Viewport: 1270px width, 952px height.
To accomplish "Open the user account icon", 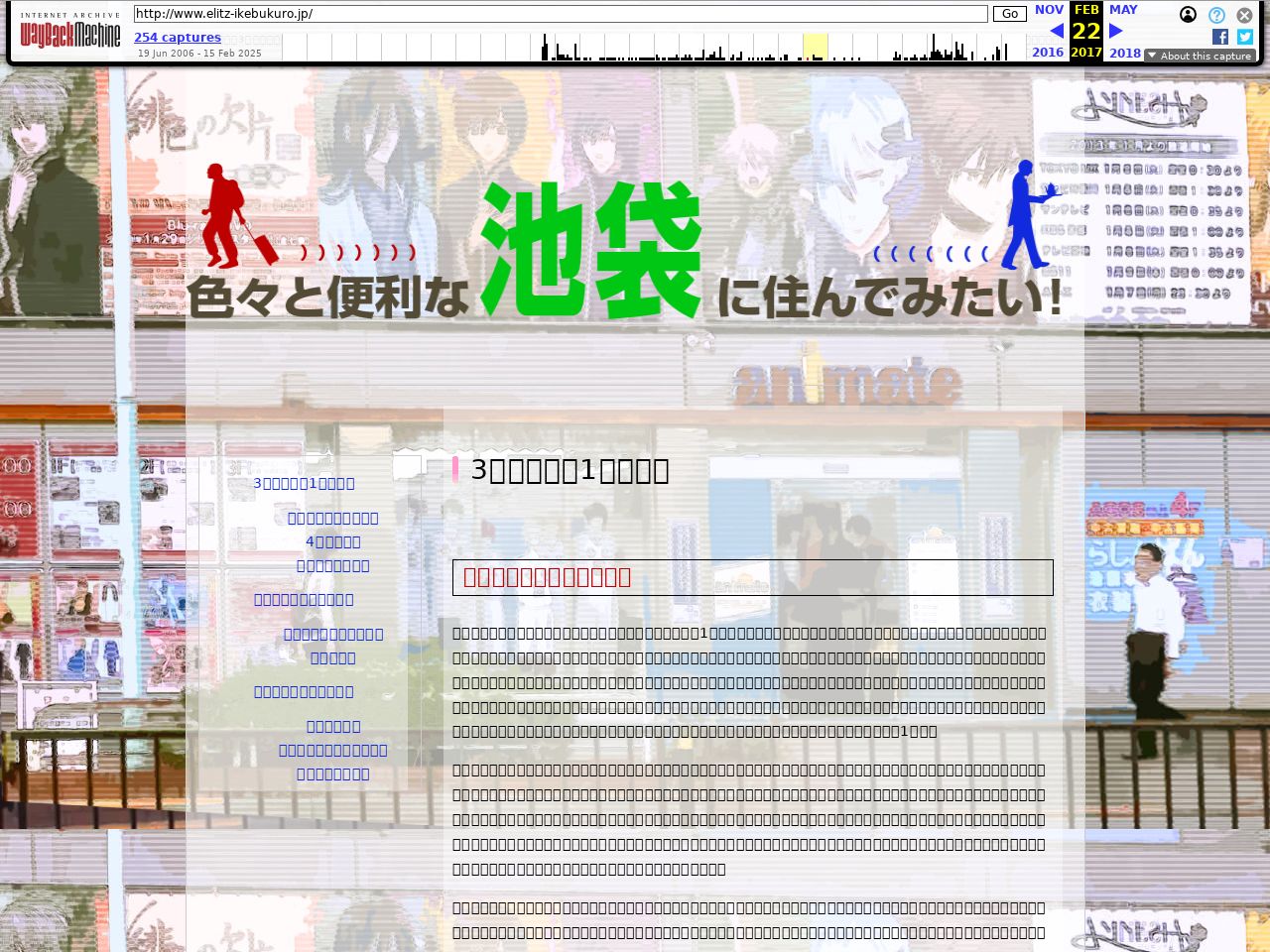I will [x=1188, y=15].
